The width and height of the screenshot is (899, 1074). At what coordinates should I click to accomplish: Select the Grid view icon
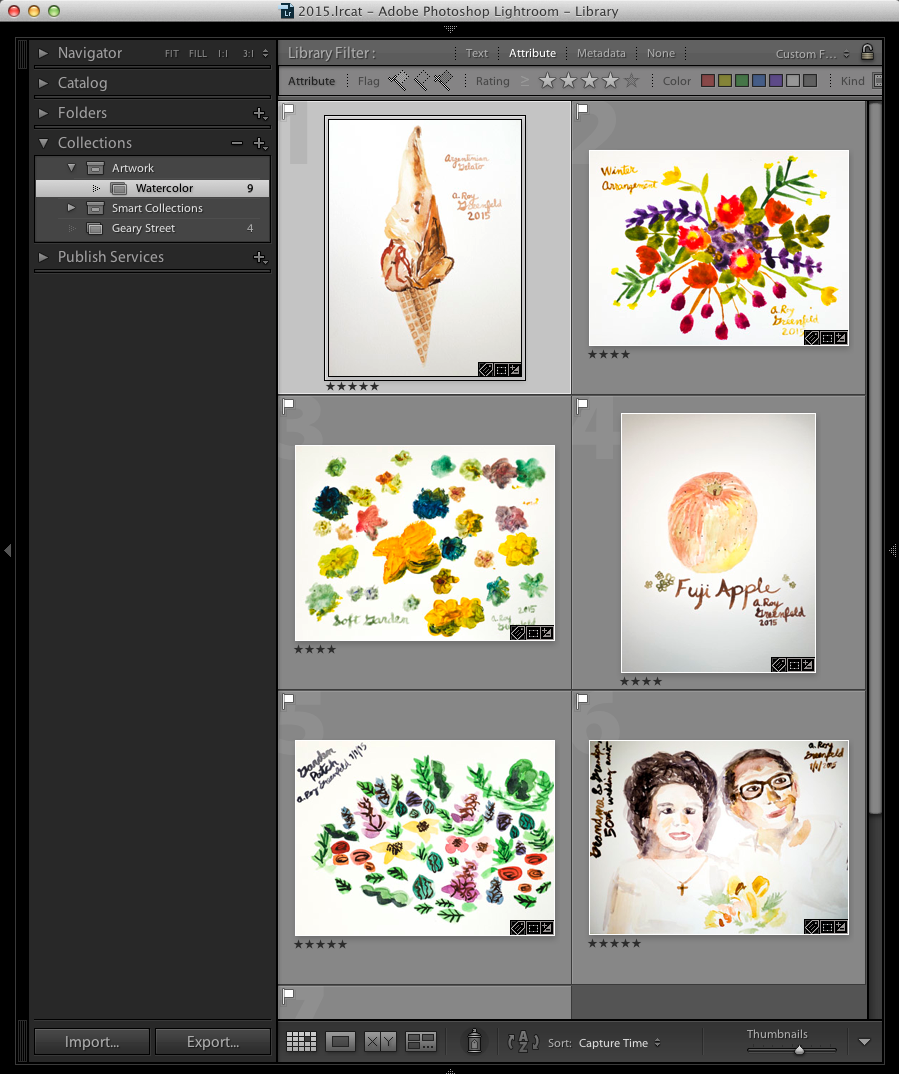point(301,1042)
